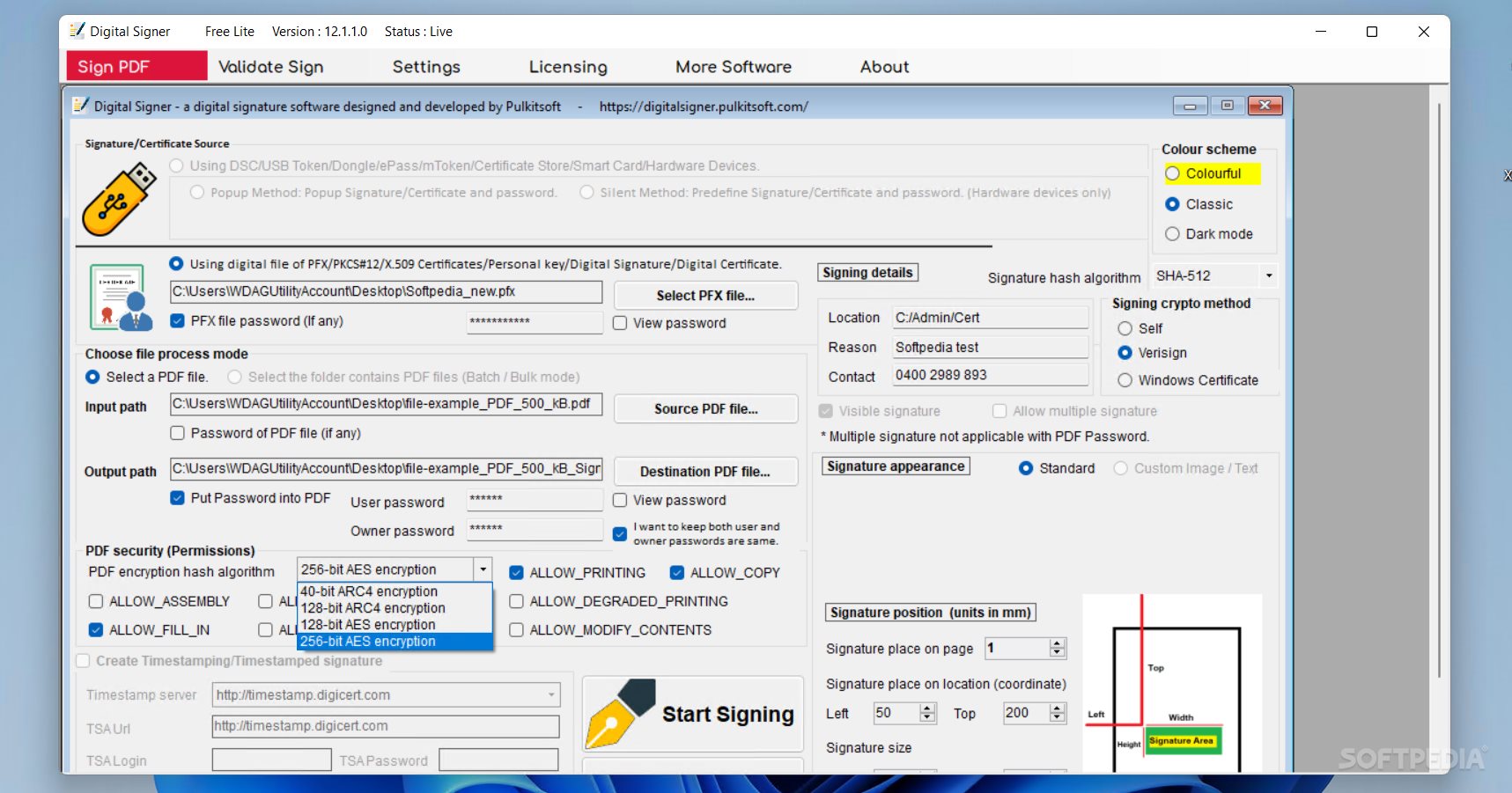Collapse the PDF encryption algorithm dropdown arrow
The width and height of the screenshot is (1512, 793).
click(x=483, y=569)
